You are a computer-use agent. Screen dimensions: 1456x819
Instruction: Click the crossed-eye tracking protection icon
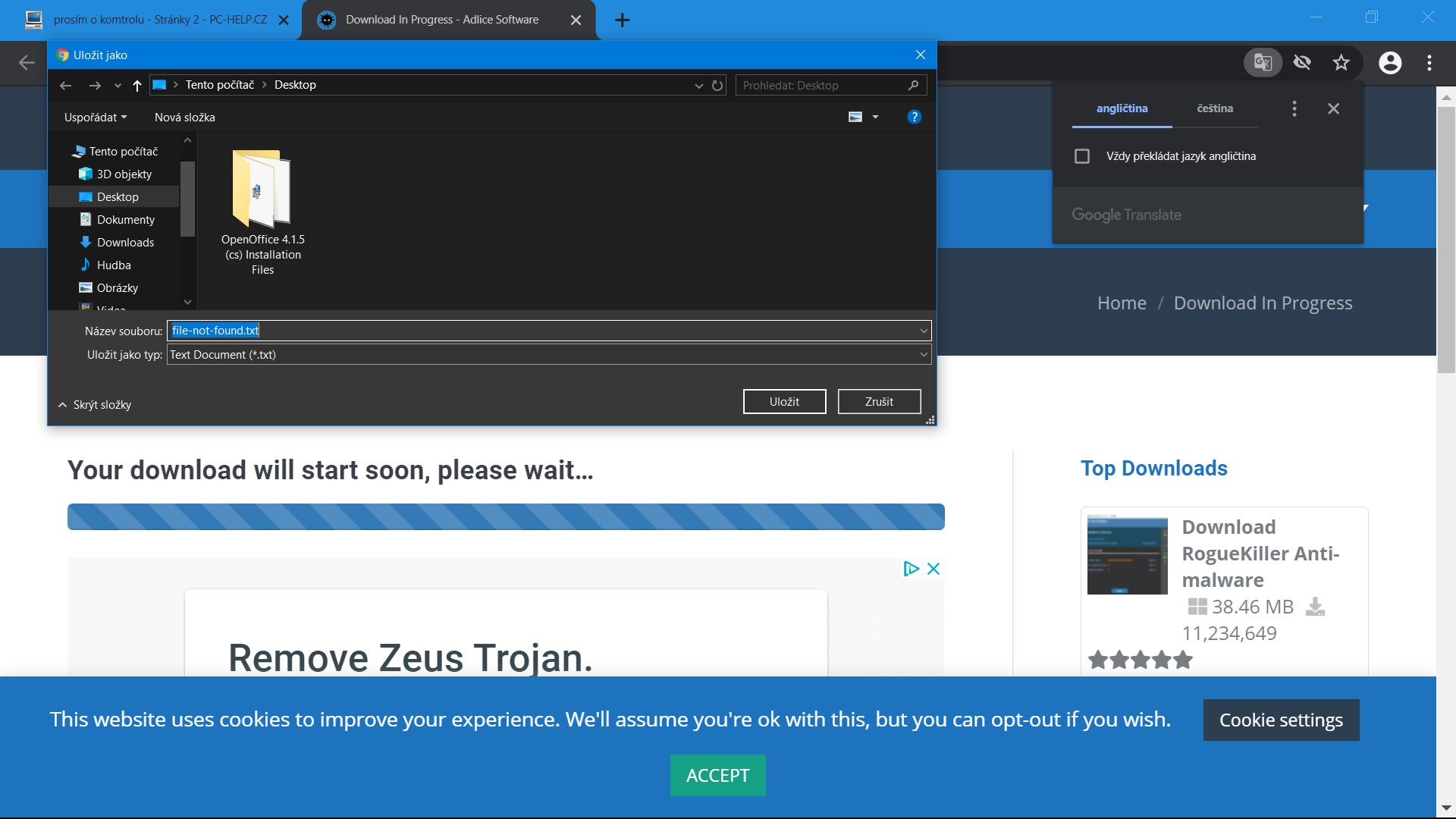[x=1302, y=62]
